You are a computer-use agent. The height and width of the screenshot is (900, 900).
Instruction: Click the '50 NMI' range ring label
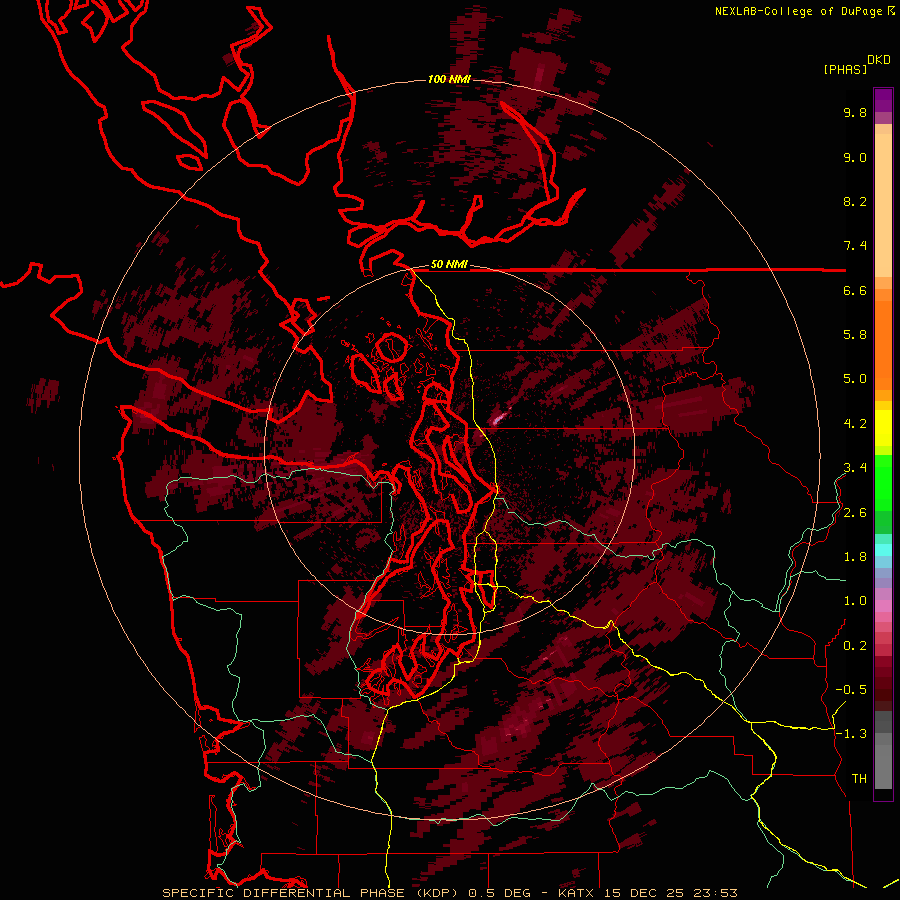449,265
